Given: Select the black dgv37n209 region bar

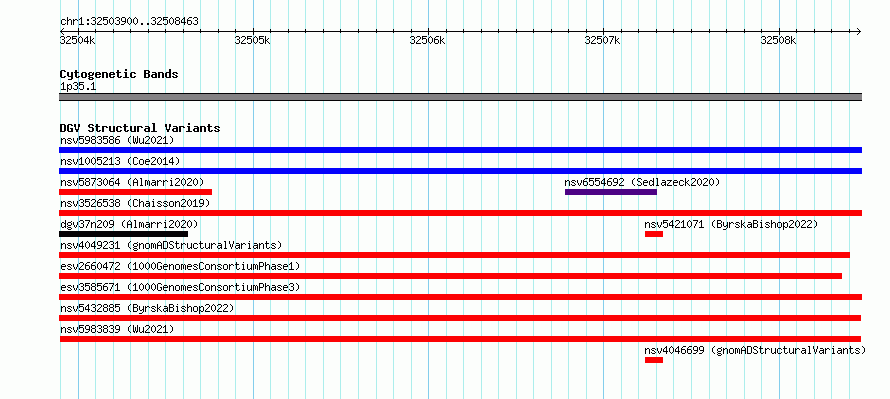Looking at the screenshot, I should coord(124,234).
